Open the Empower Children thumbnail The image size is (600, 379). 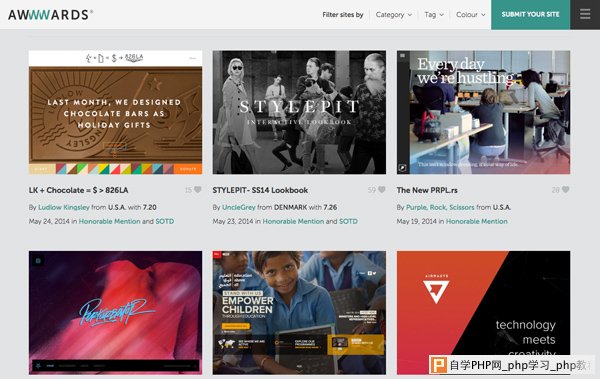[299, 312]
